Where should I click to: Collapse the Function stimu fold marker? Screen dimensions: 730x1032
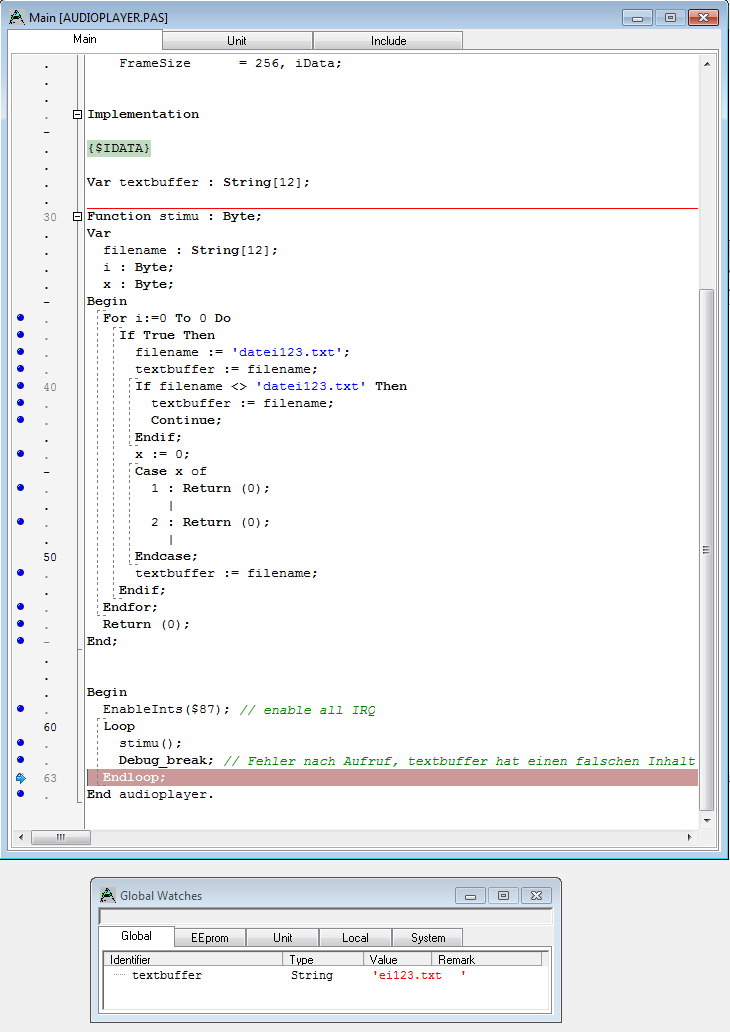[x=77, y=217]
